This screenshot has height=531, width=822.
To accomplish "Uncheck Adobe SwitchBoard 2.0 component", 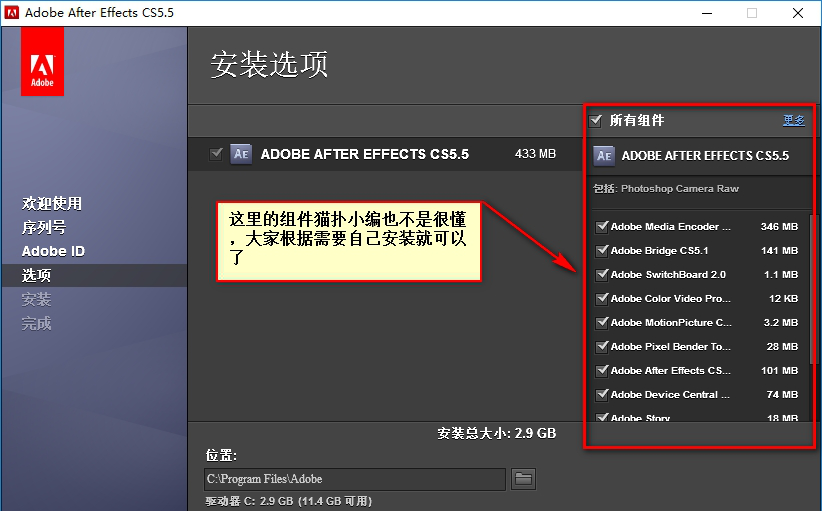I will [x=602, y=275].
